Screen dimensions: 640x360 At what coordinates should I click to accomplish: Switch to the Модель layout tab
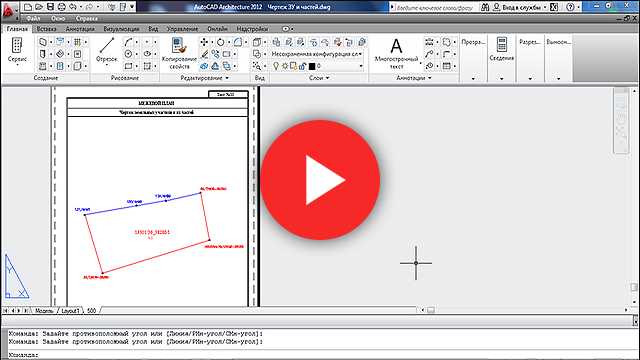(44, 311)
